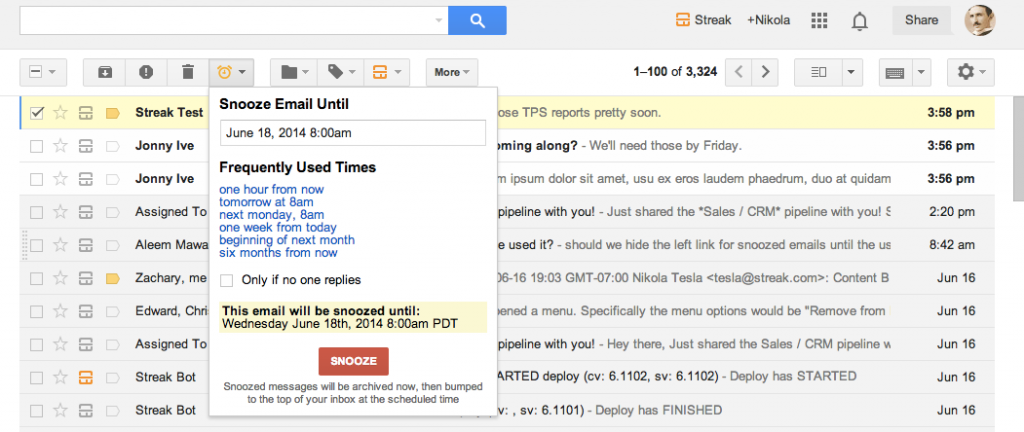Delete the selected email with trash icon
The width and height of the screenshot is (1024, 432).
(188, 72)
